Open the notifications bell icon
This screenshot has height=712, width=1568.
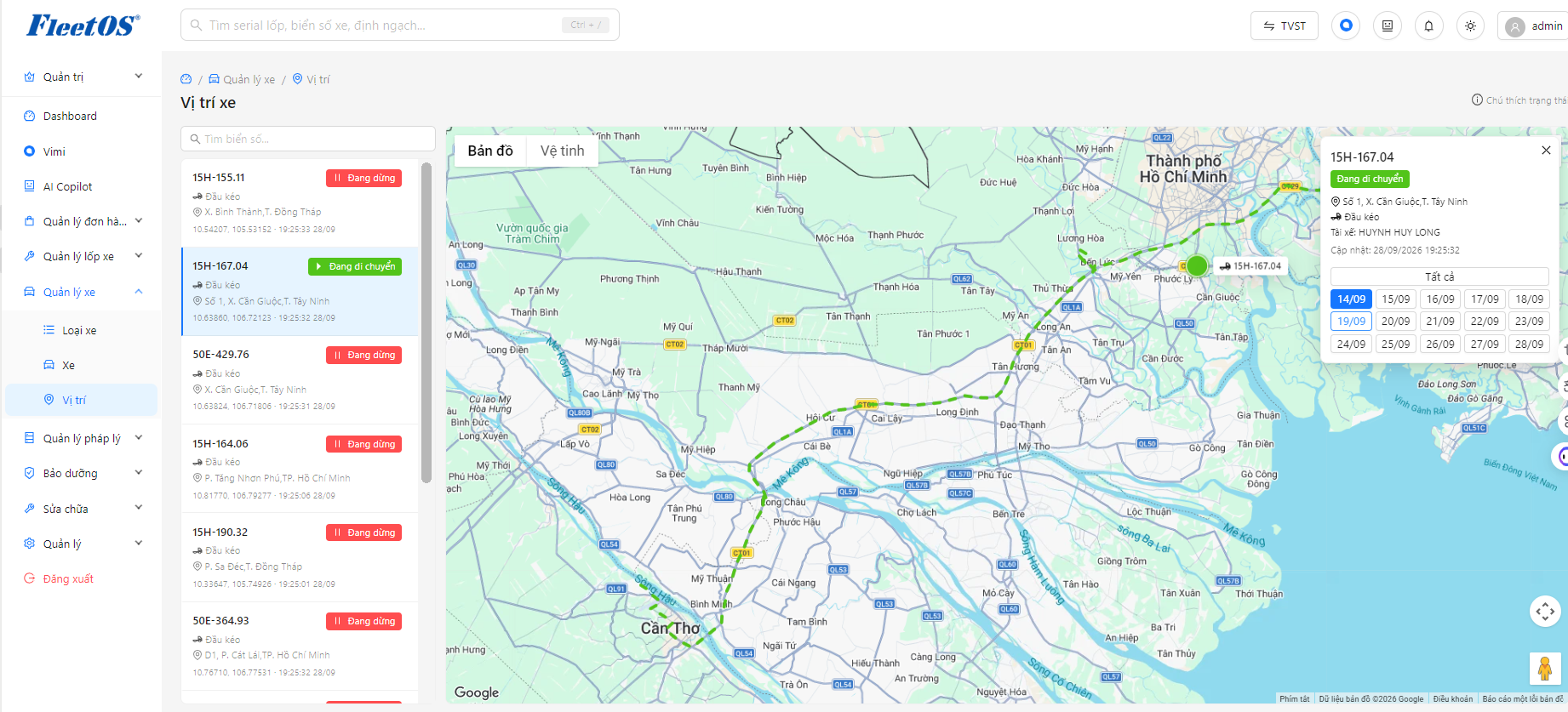point(1428,26)
